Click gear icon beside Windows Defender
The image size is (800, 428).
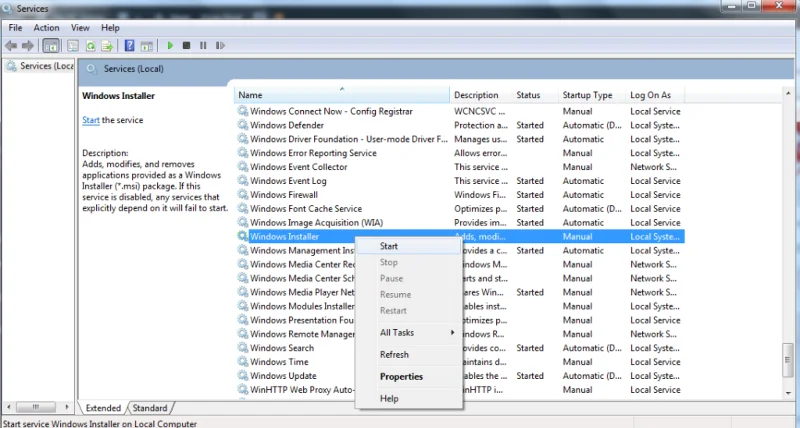pyautogui.click(x=243, y=125)
